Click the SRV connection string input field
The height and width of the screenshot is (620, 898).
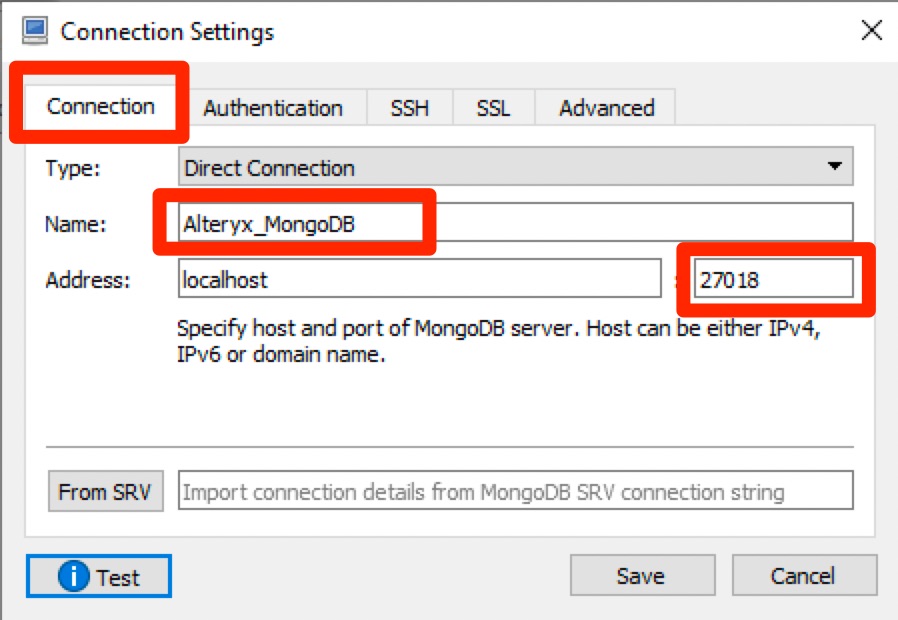coord(516,491)
